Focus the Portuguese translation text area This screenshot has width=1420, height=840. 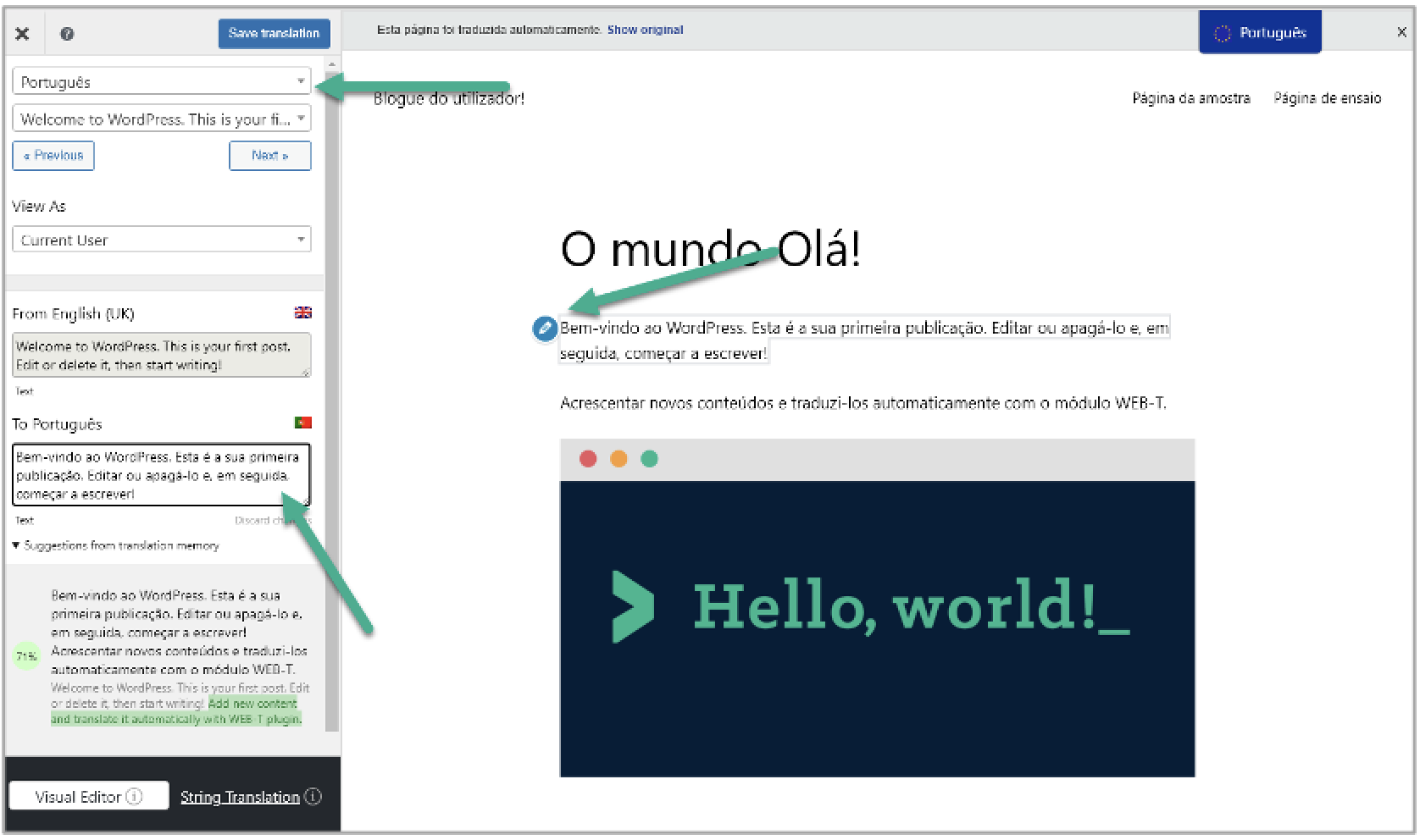pyautogui.click(x=162, y=475)
